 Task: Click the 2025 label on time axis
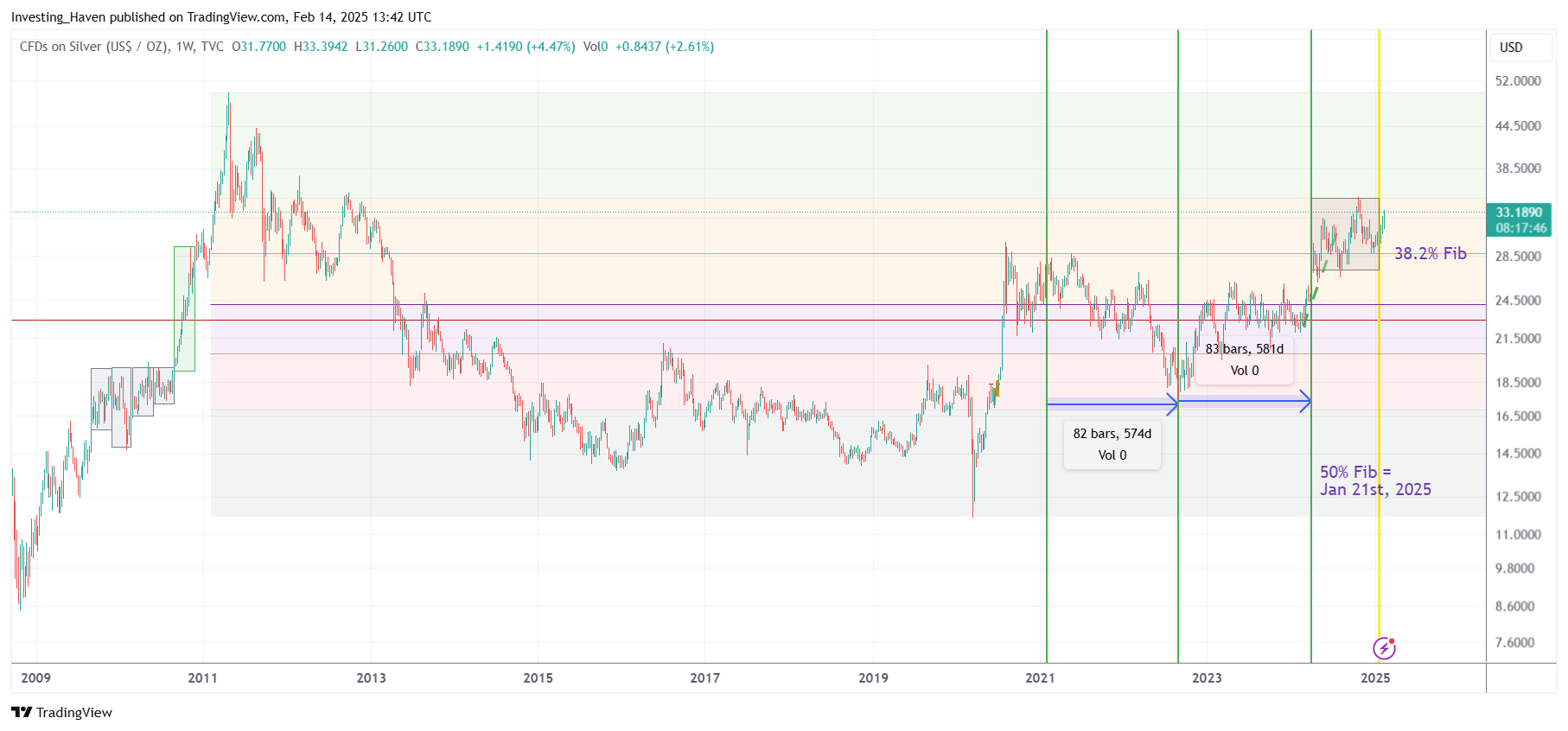tap(1375, 677)
